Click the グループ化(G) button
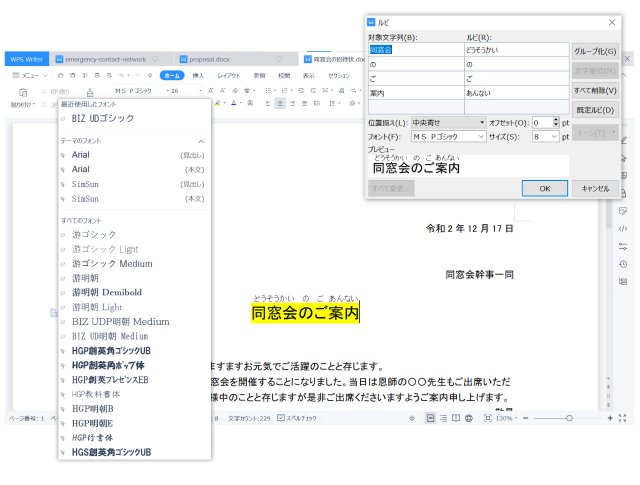640x485 pixels. (595, 51)
